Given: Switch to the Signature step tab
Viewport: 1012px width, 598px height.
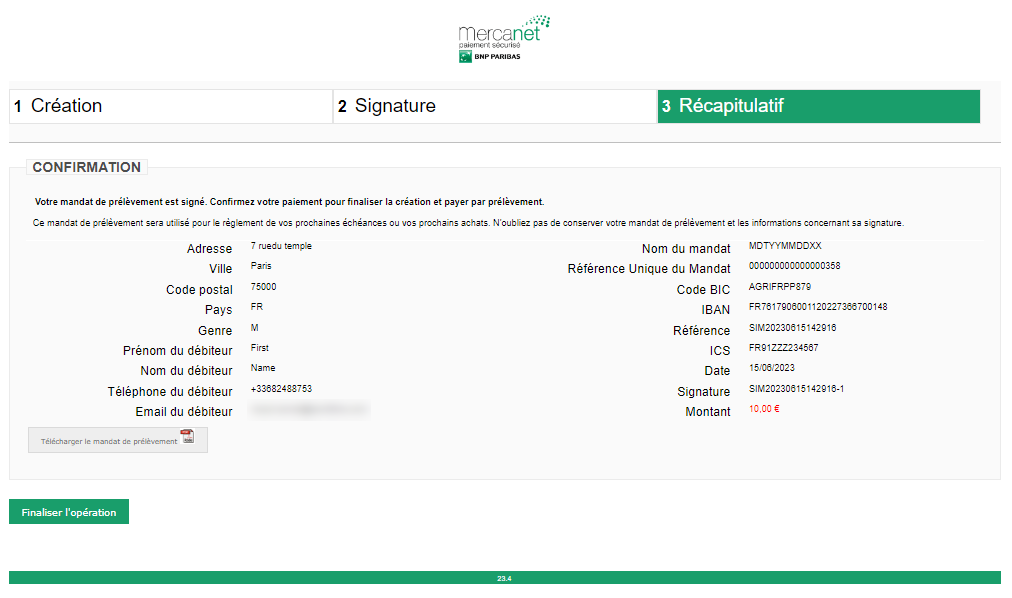Looking at the screenshot, I should (x=494, y=106).
